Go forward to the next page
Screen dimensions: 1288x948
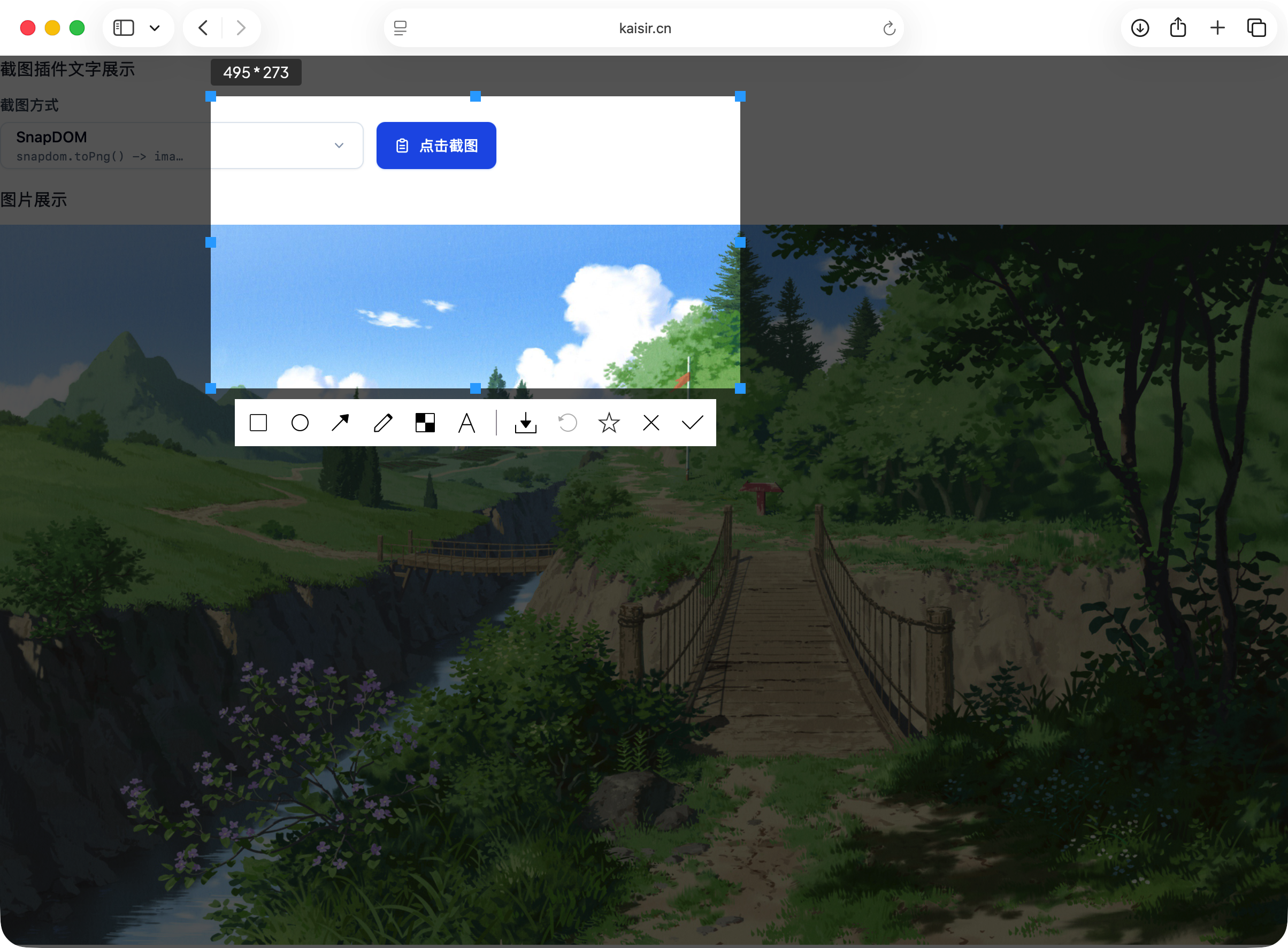click(241, 28)
